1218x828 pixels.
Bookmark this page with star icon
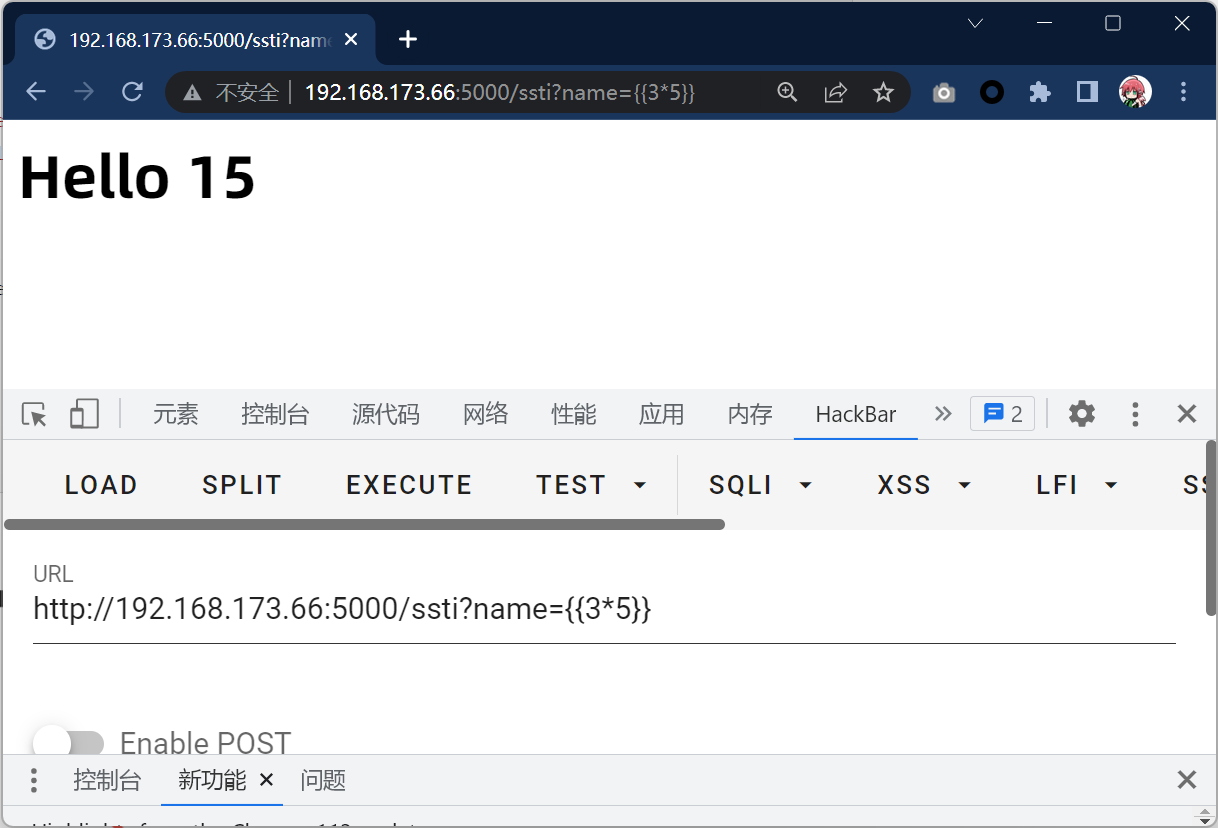tap(882, 93)
